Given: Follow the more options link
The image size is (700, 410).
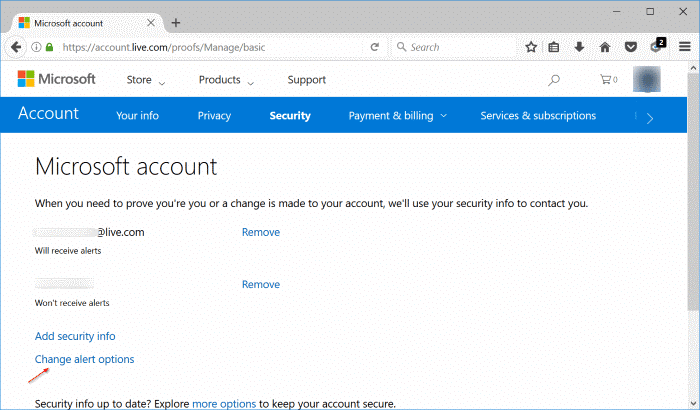Looking at the screenshot, I should [224, 404].
